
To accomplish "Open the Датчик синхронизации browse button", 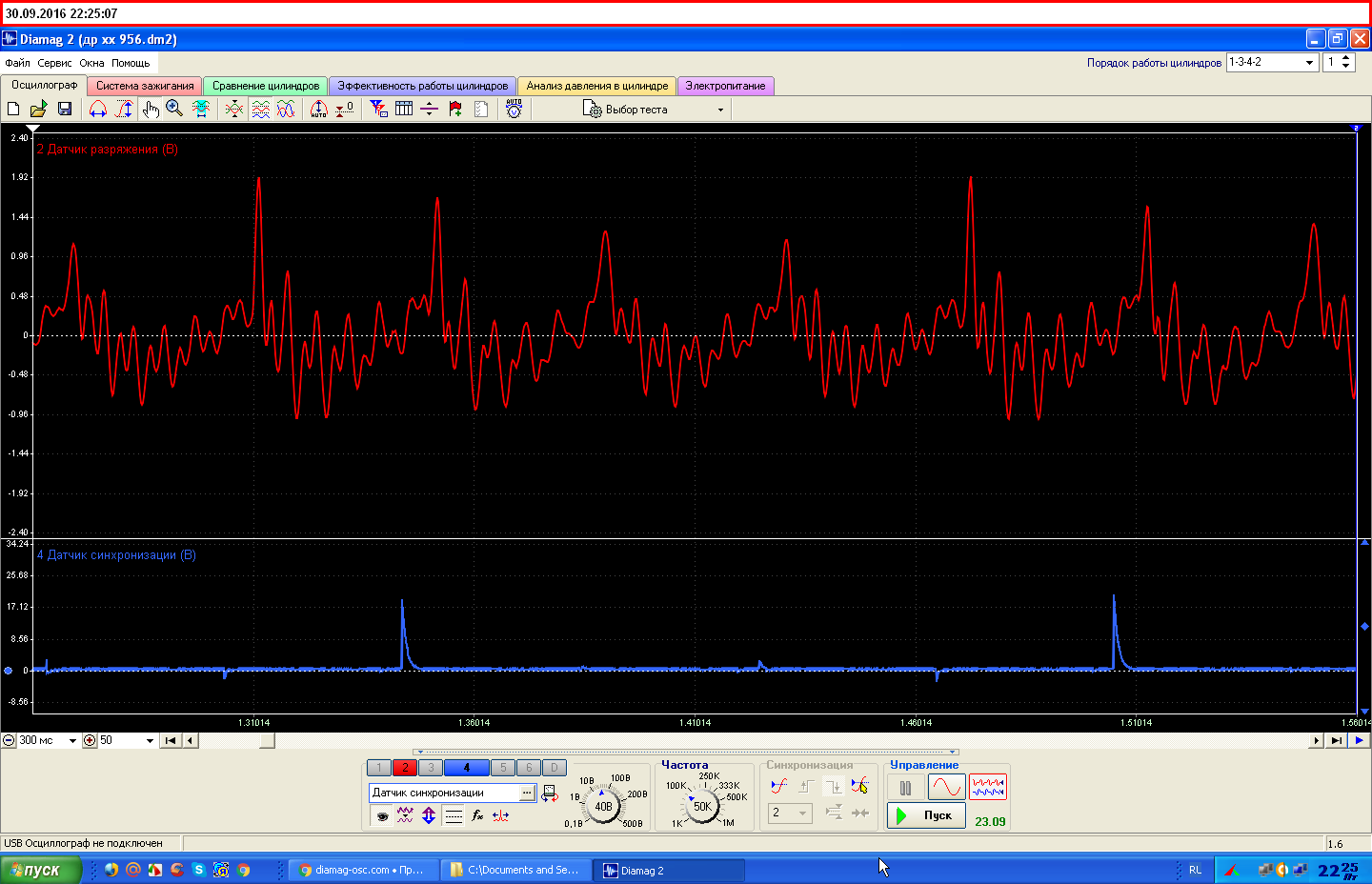I will tap(527, 793).
